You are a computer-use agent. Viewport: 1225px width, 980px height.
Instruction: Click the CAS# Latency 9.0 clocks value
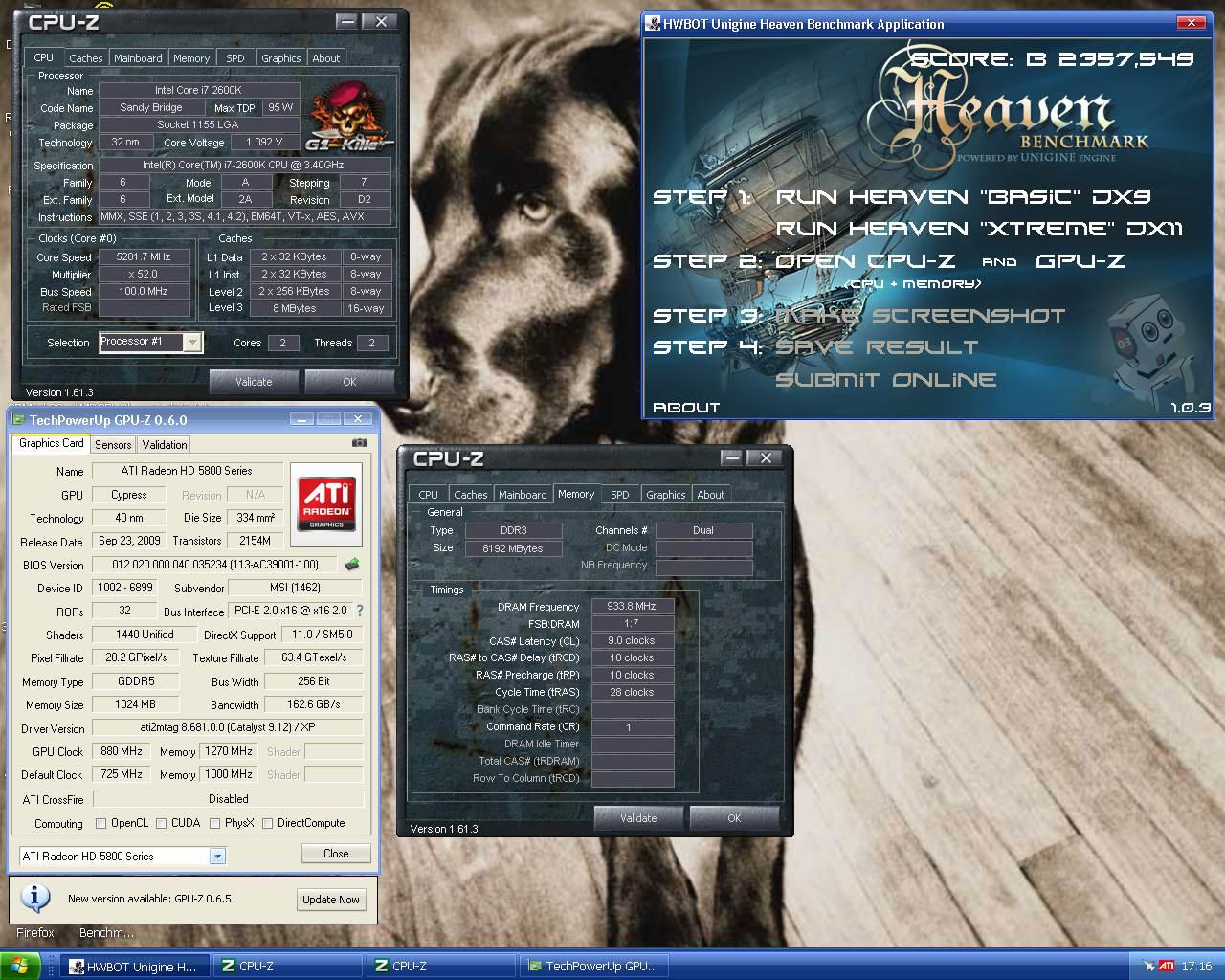click(x=633, y=640)
